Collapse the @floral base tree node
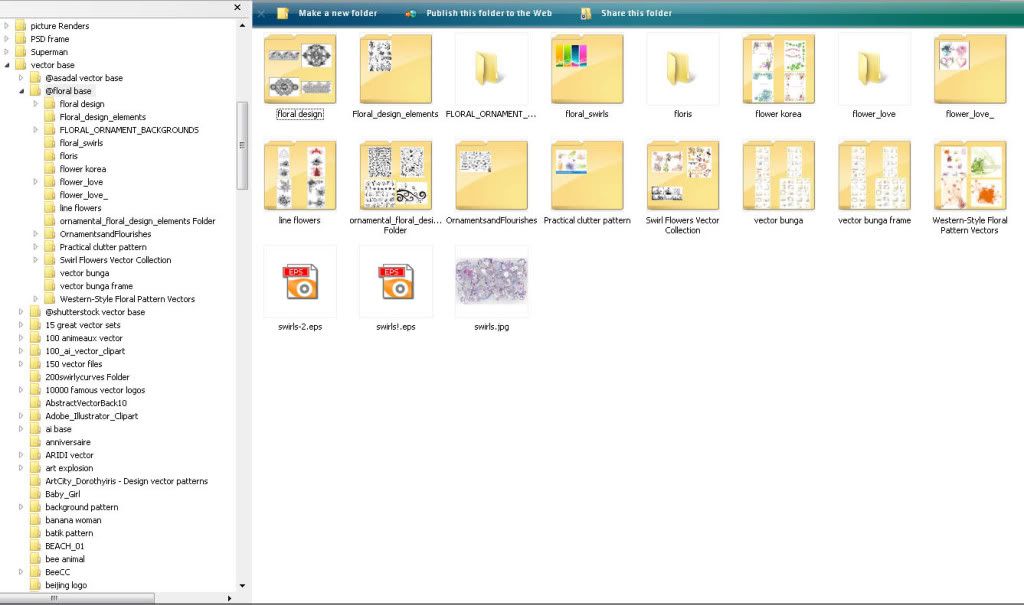1024x605 pixels. click(22, 91)
